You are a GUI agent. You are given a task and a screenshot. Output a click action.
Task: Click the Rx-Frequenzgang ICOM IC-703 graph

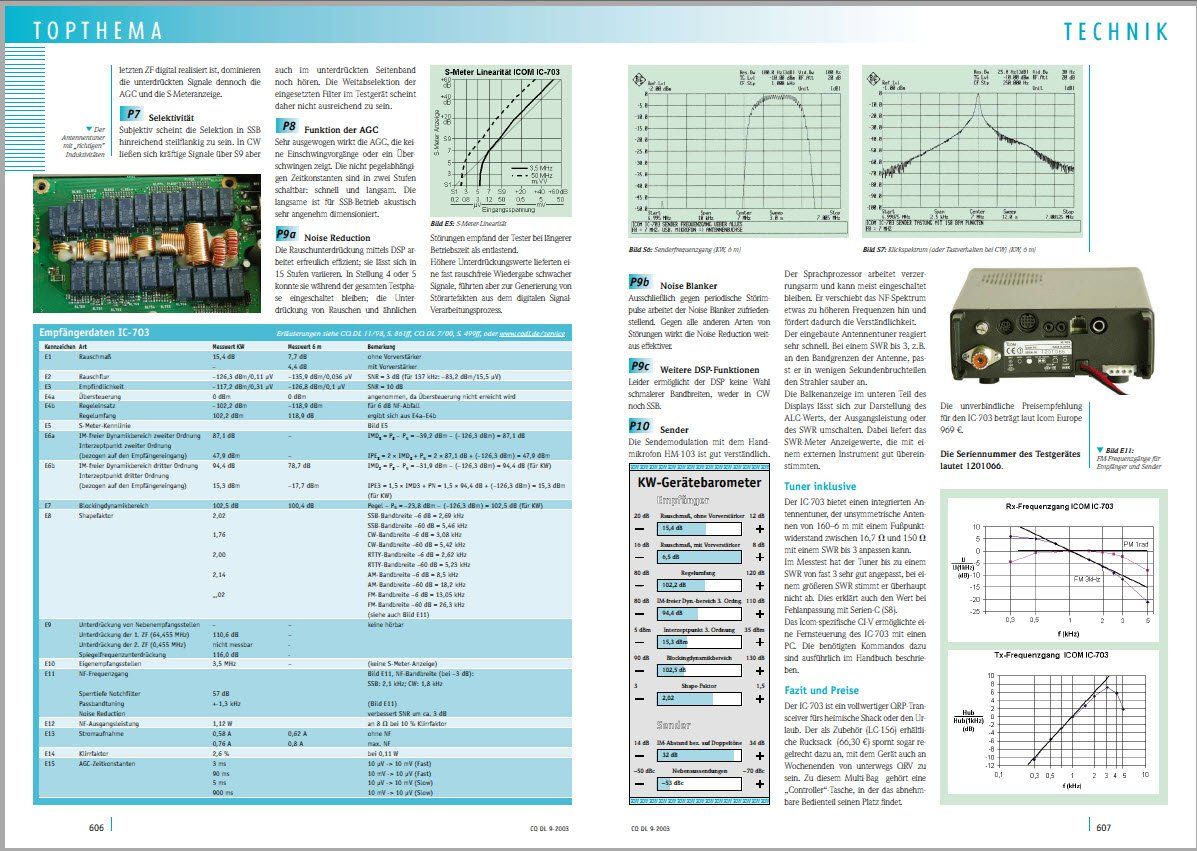(x=1059, y=567)
